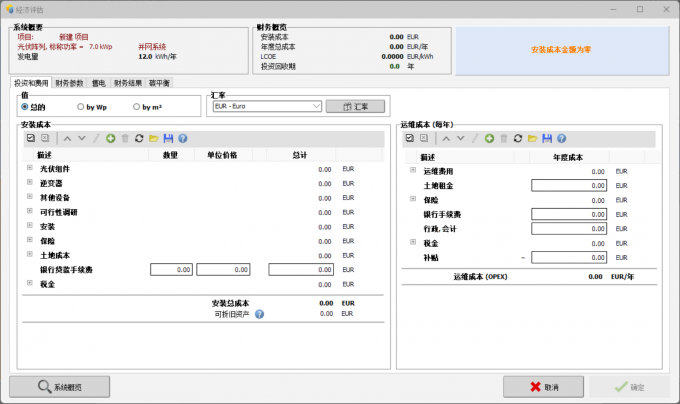Image resolution: width=680 pixels, height=404 pixels.
Task: Click the 银行手续费 annual cost field
Action: point(569,214)
